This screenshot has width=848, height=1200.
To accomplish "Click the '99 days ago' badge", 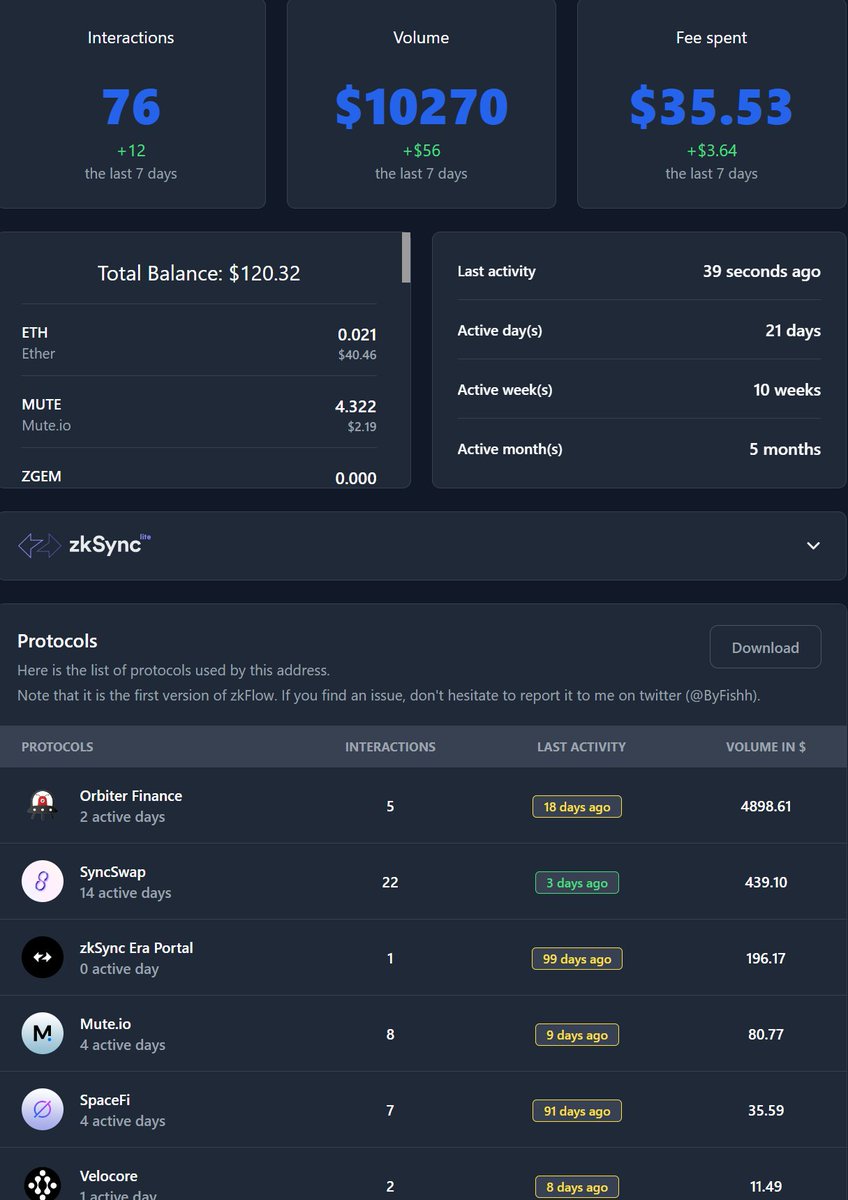I will coord(577,958).
